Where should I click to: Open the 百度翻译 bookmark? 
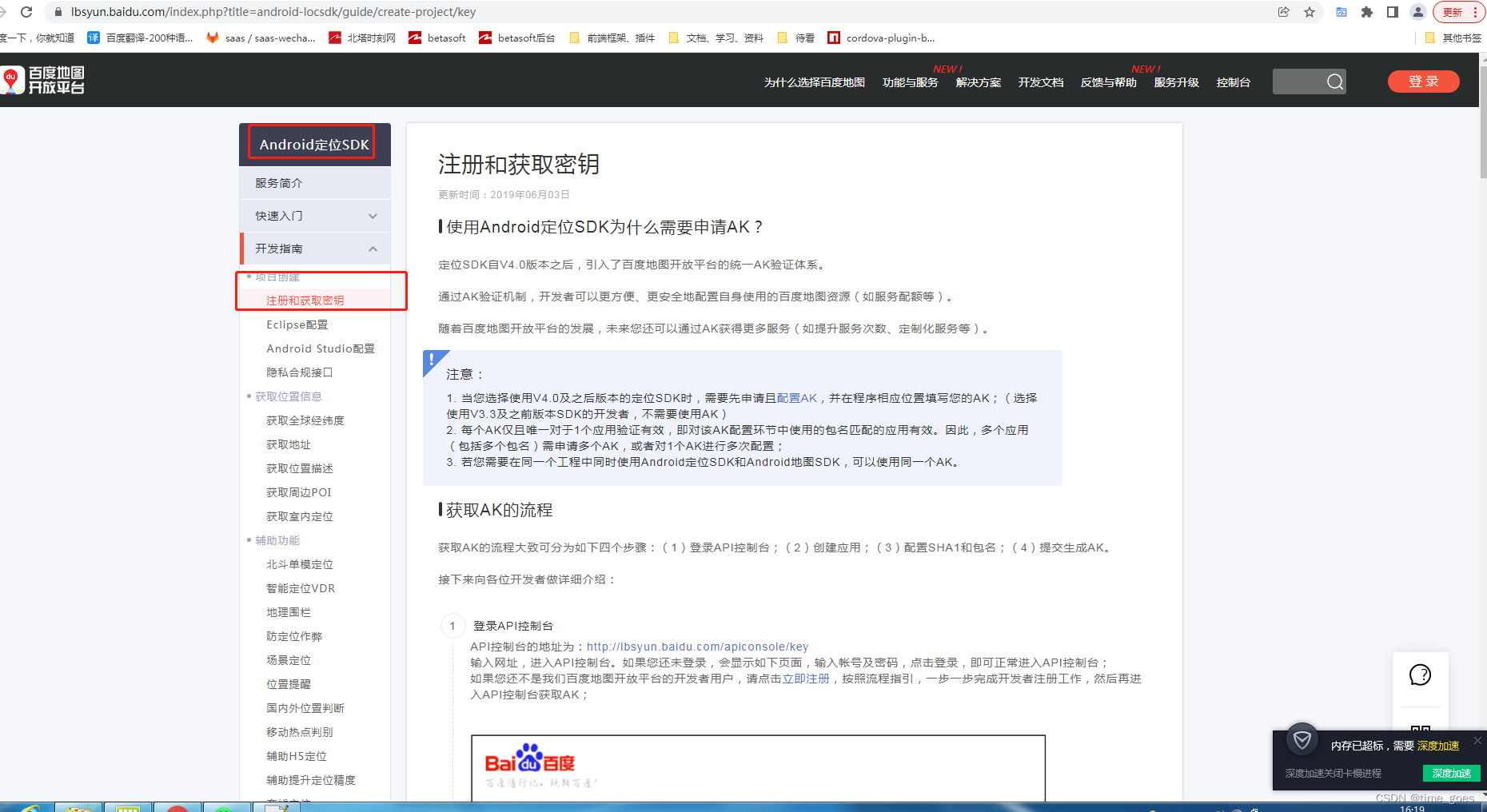point(141,38)
